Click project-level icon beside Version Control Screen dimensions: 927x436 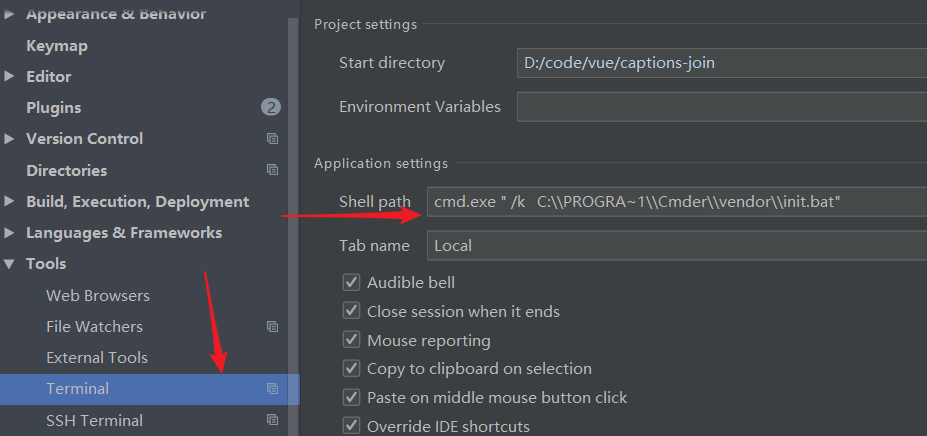272,139
